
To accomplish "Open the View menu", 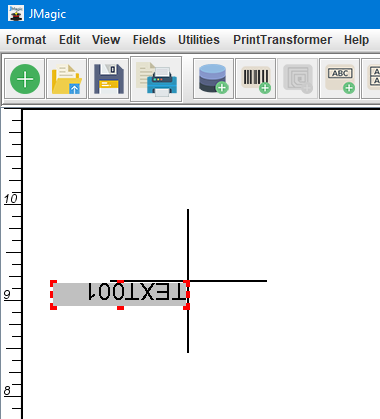I will (106, 40).
